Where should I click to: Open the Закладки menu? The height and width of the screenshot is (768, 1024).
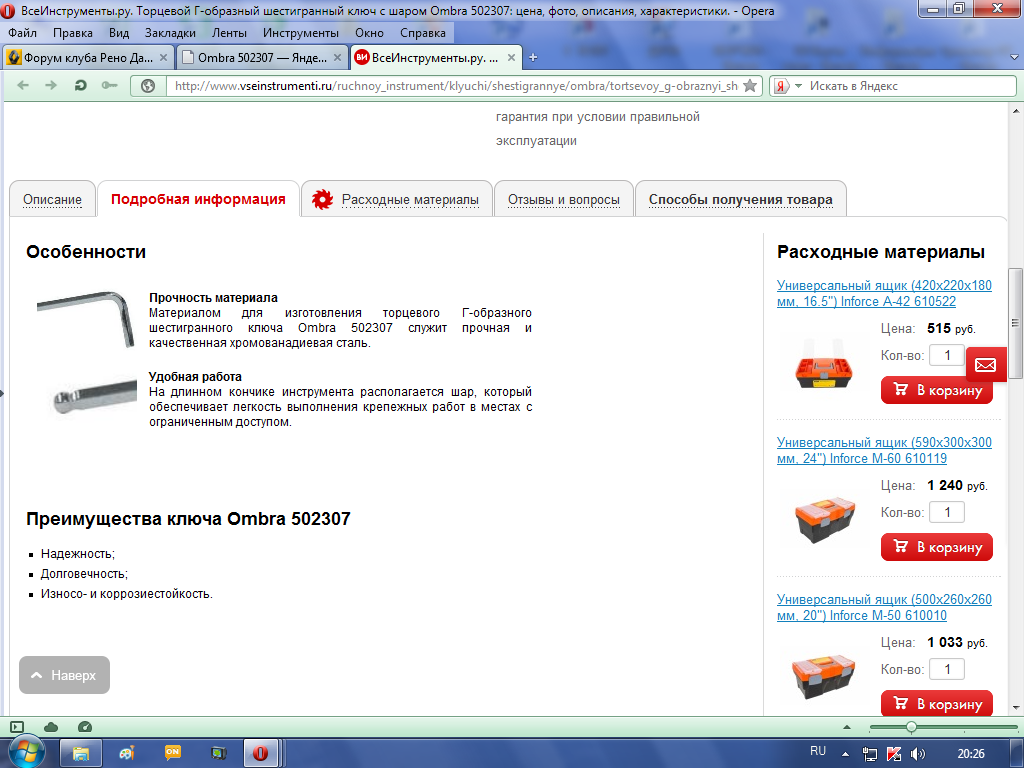[x=170, y=33]
